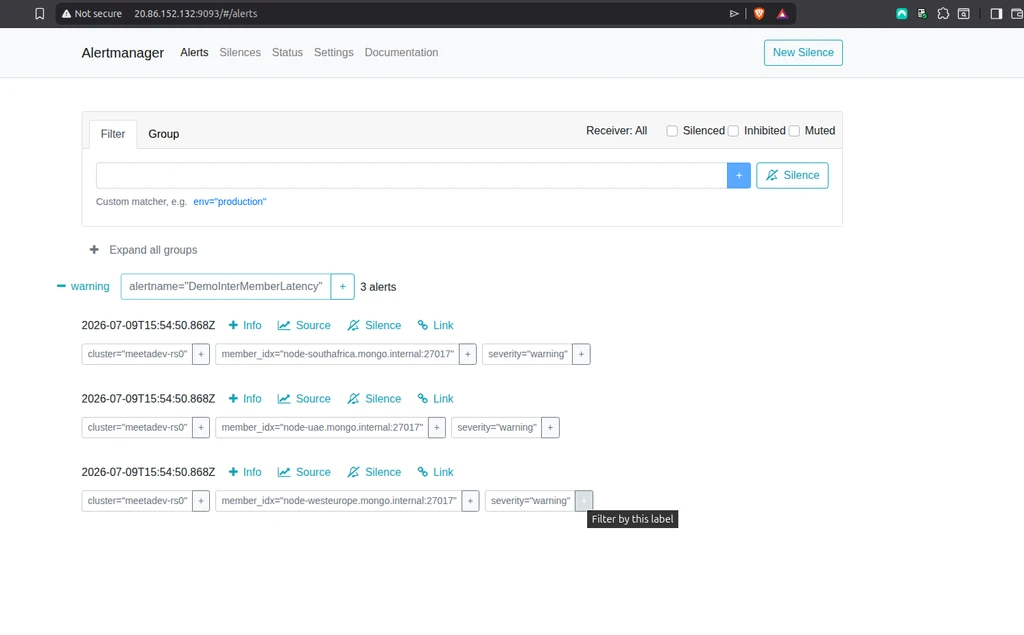Open the Documentation link in navbar

tap(401, 52)
